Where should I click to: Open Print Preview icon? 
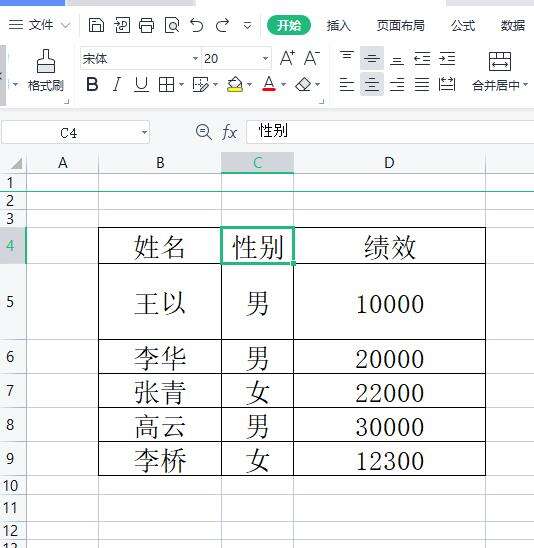tap(172, 26)
